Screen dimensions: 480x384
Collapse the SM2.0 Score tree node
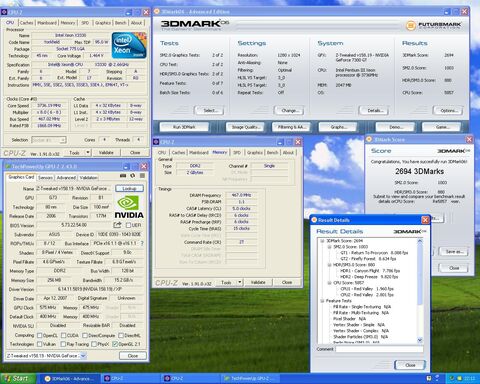[x=329, y=247]
